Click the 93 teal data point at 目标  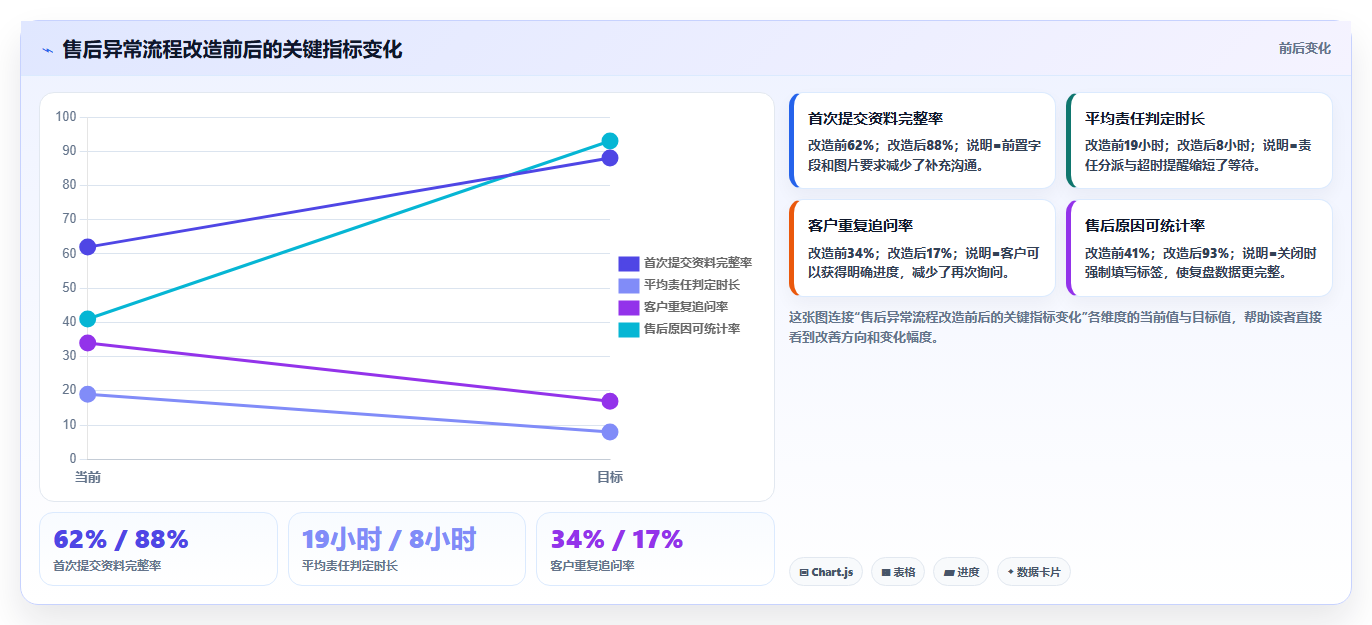click(x=610, y=141)
